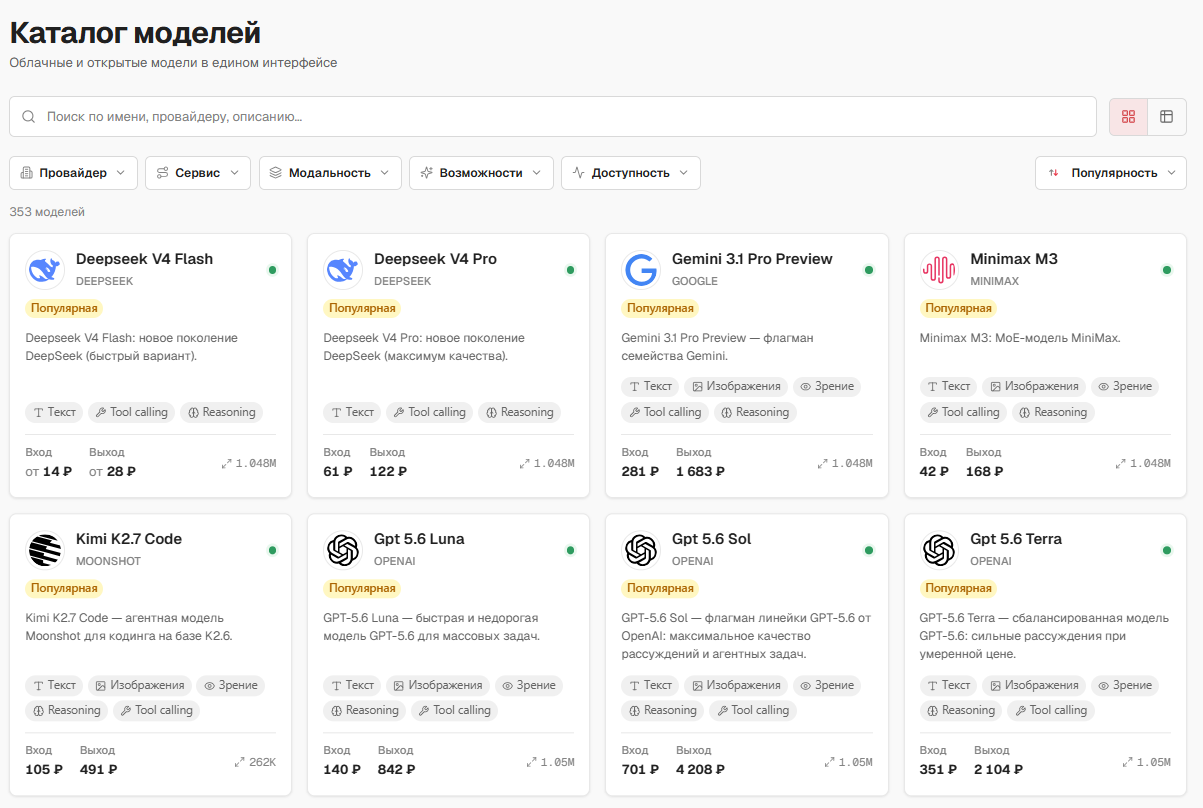Click output price 491 ₽ on Kimi K2.7 Code
Viewport: 1203px width, 808px height.
tap(99, 769)
